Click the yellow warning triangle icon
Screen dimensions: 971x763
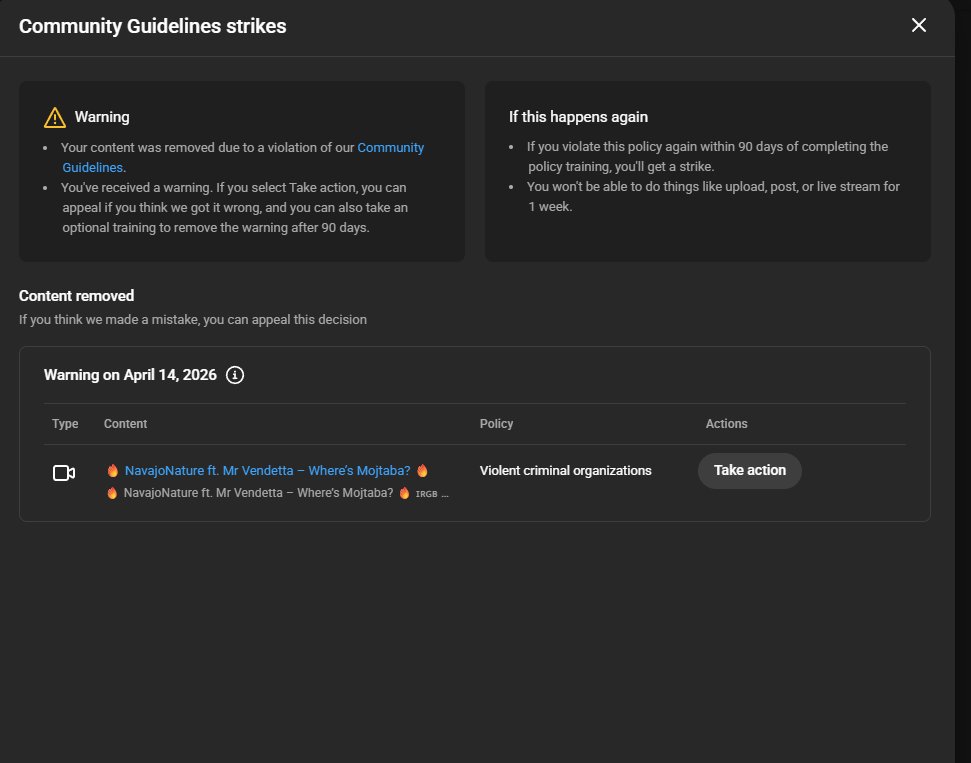(x=55, y=118)
